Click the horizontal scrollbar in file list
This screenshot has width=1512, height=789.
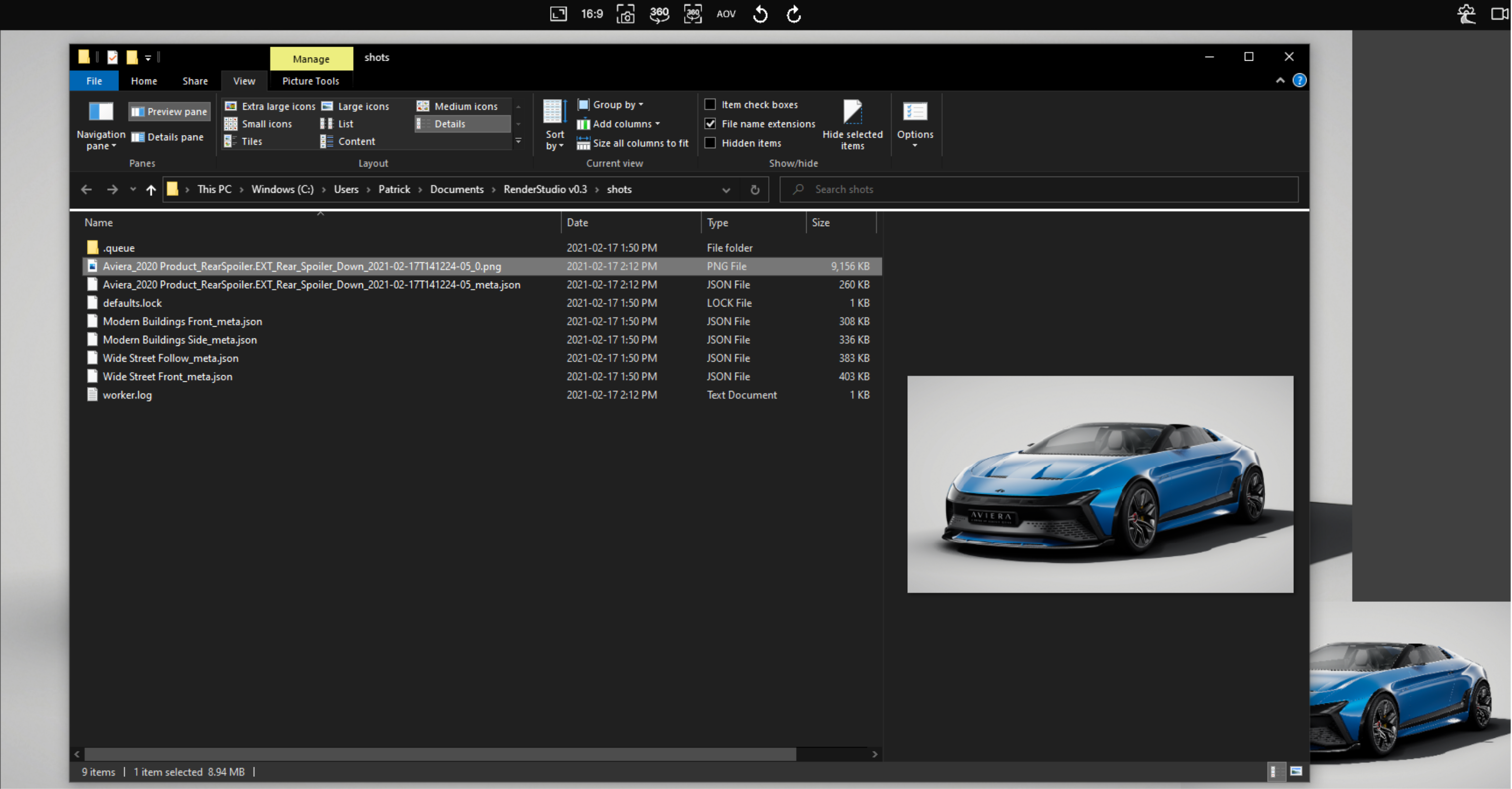pyautogui.click(x=440, y=755)
